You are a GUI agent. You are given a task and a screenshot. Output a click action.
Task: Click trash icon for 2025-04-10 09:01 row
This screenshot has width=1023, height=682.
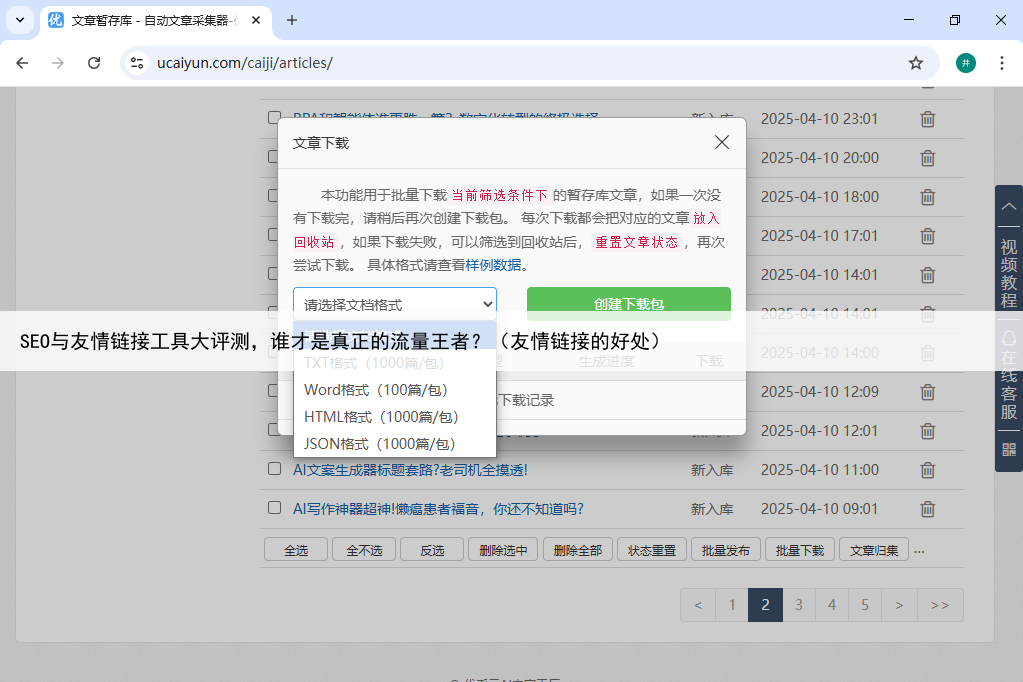click(x=927, y=509)
